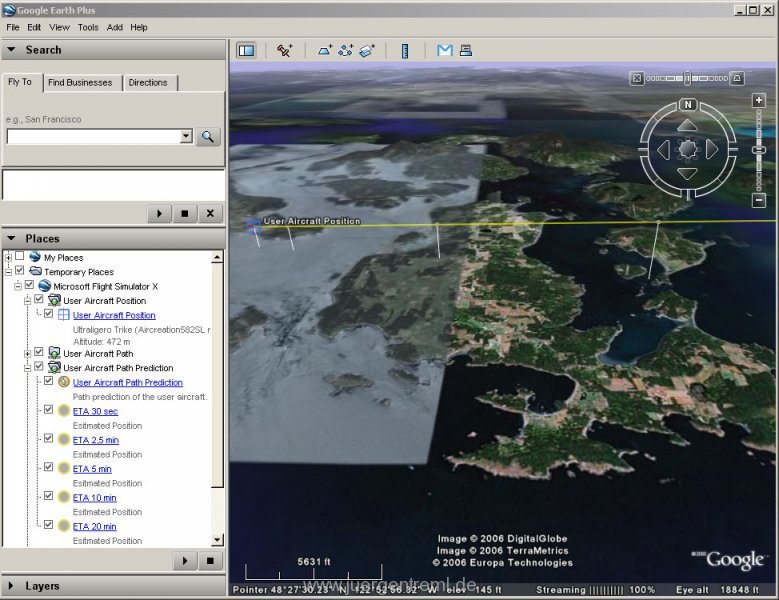Toggle the My Places checkbox

tap(19, 256)
